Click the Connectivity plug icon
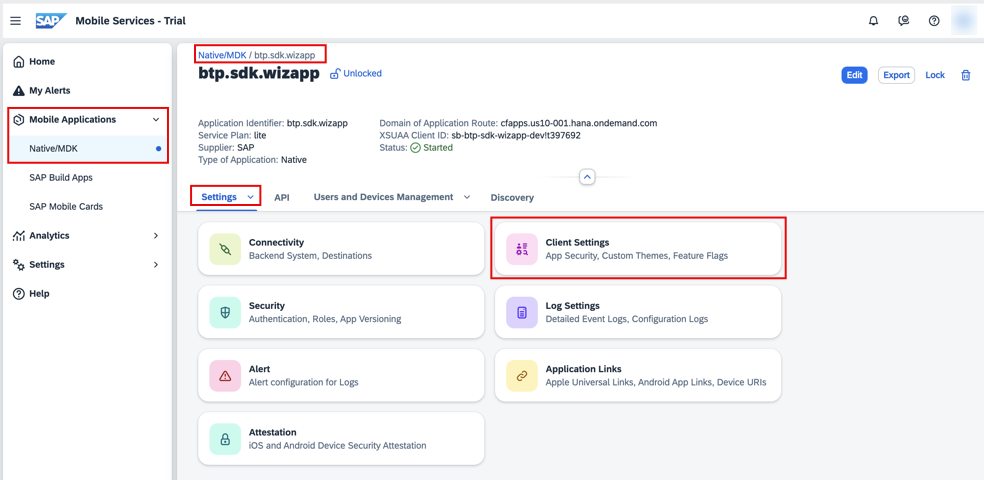 pos(225,249)
